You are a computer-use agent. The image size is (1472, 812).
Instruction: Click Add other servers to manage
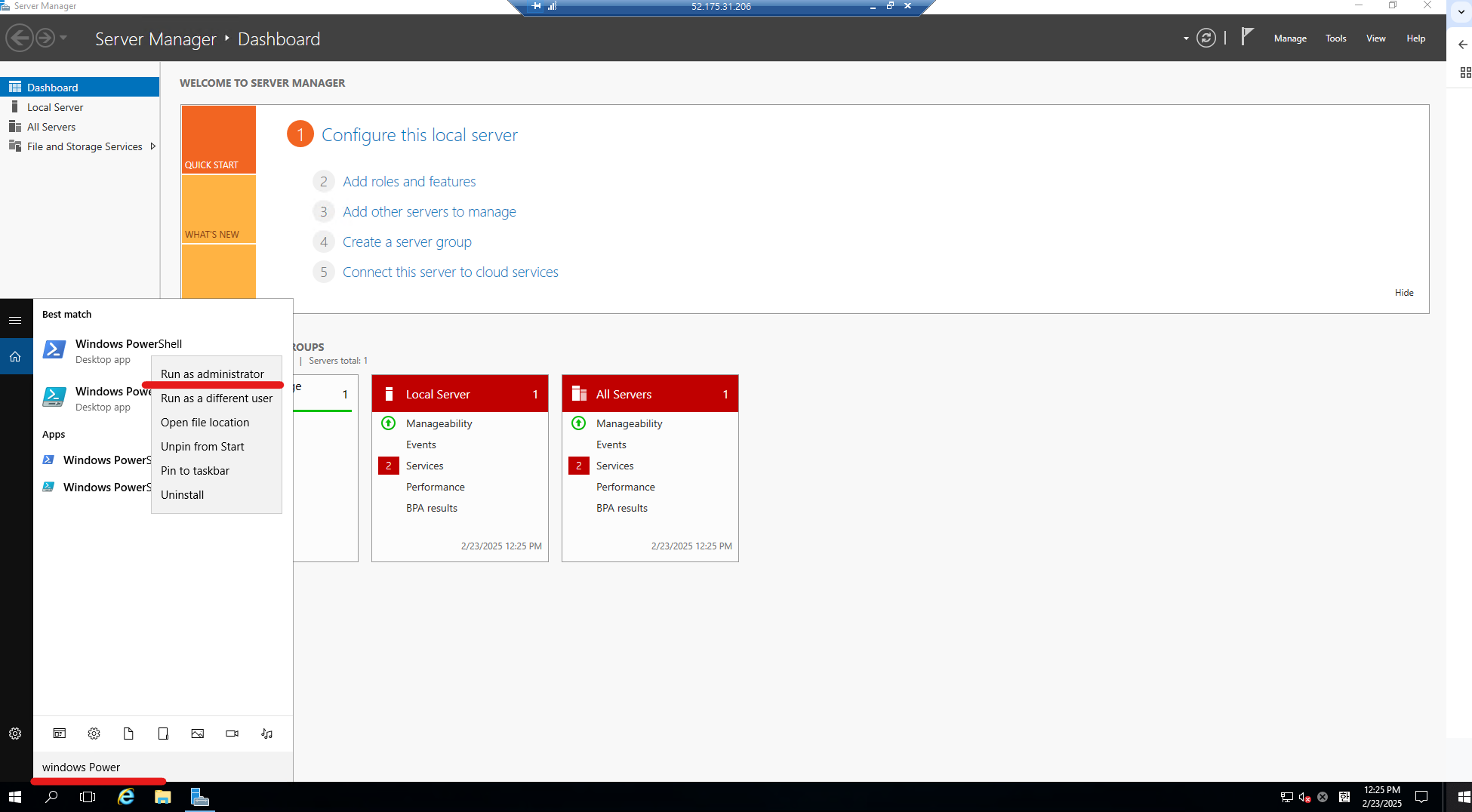(430, 212)
